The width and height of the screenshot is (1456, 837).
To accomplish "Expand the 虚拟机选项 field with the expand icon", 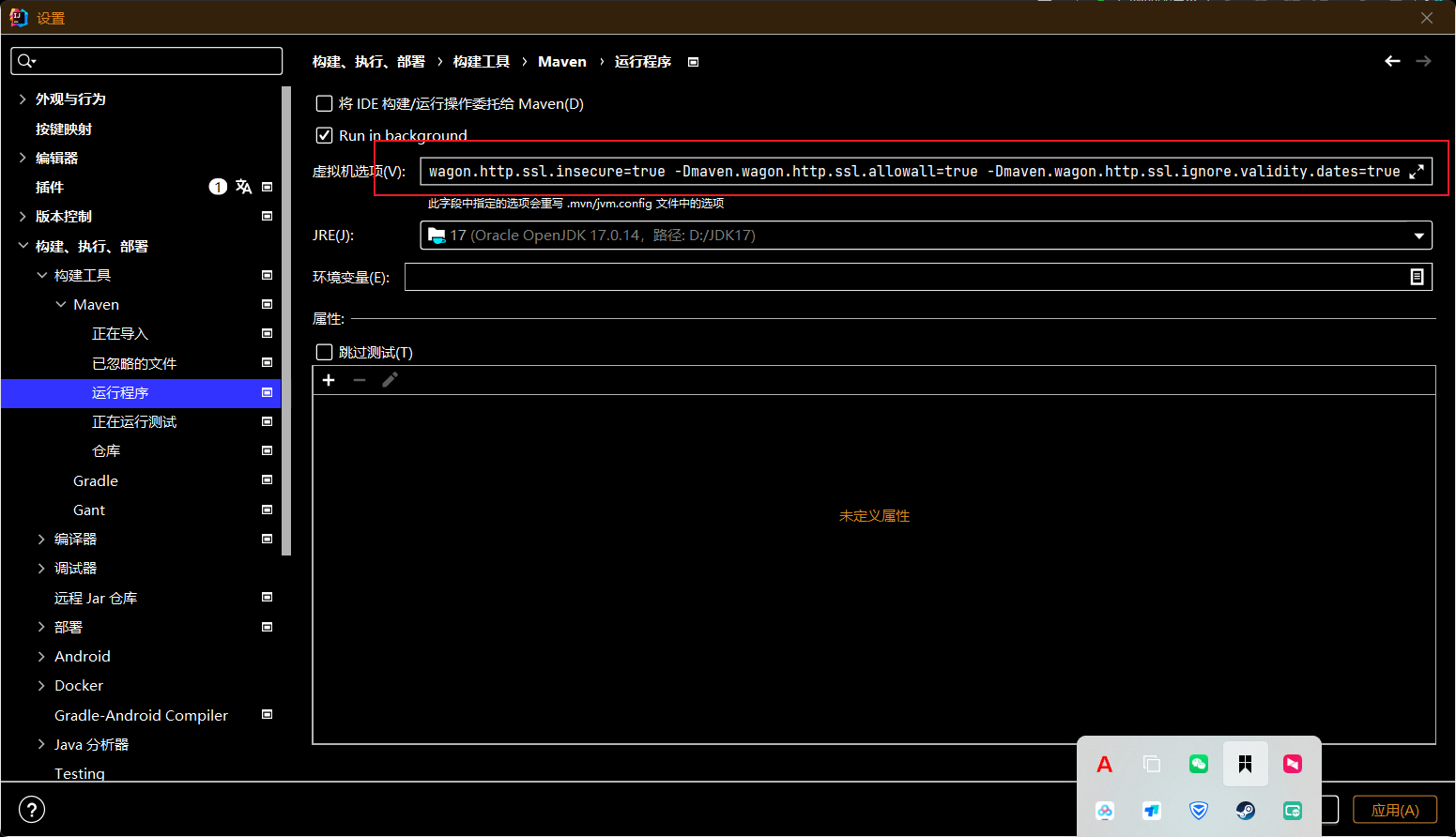I will (1418, 171).
